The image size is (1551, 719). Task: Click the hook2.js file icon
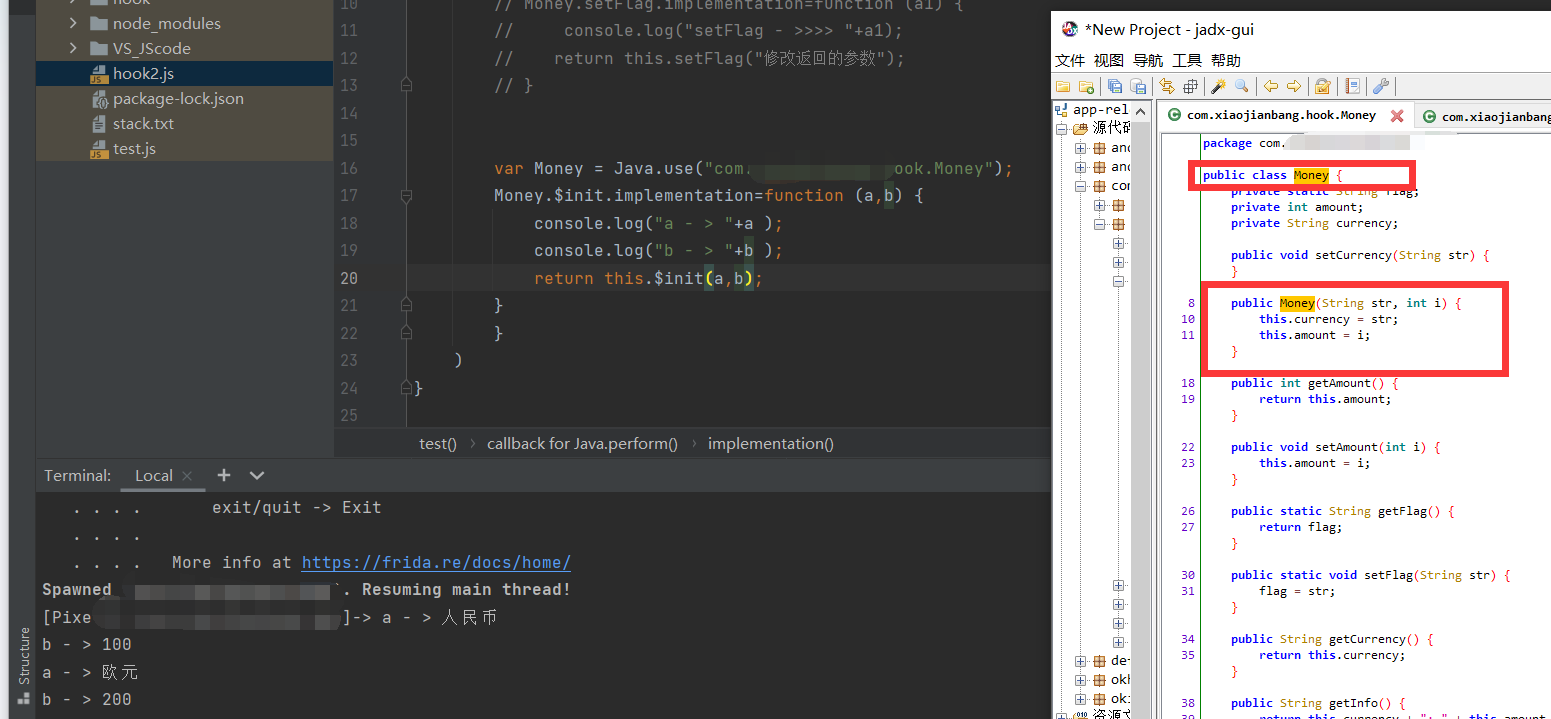[98, 74]
